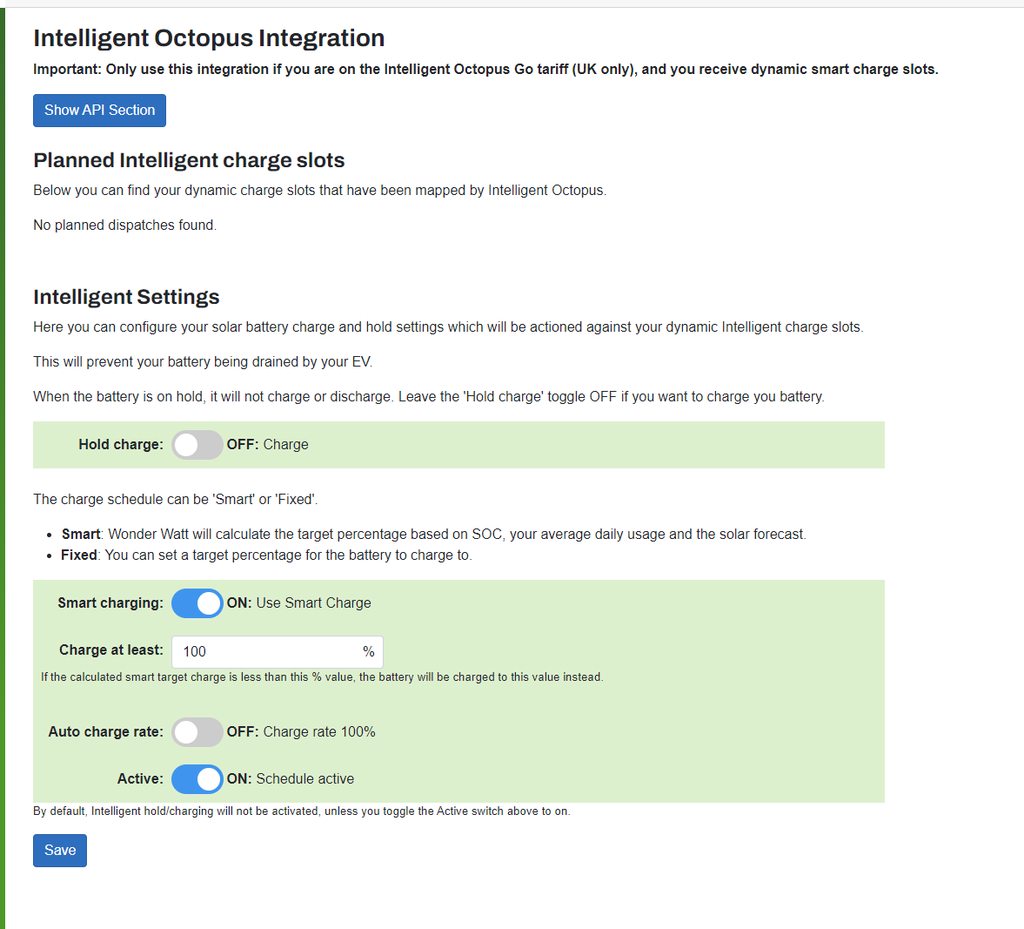Click the Intelligent Settings heading
Viewport: 1024px width, 929px height.
point(126,297)
